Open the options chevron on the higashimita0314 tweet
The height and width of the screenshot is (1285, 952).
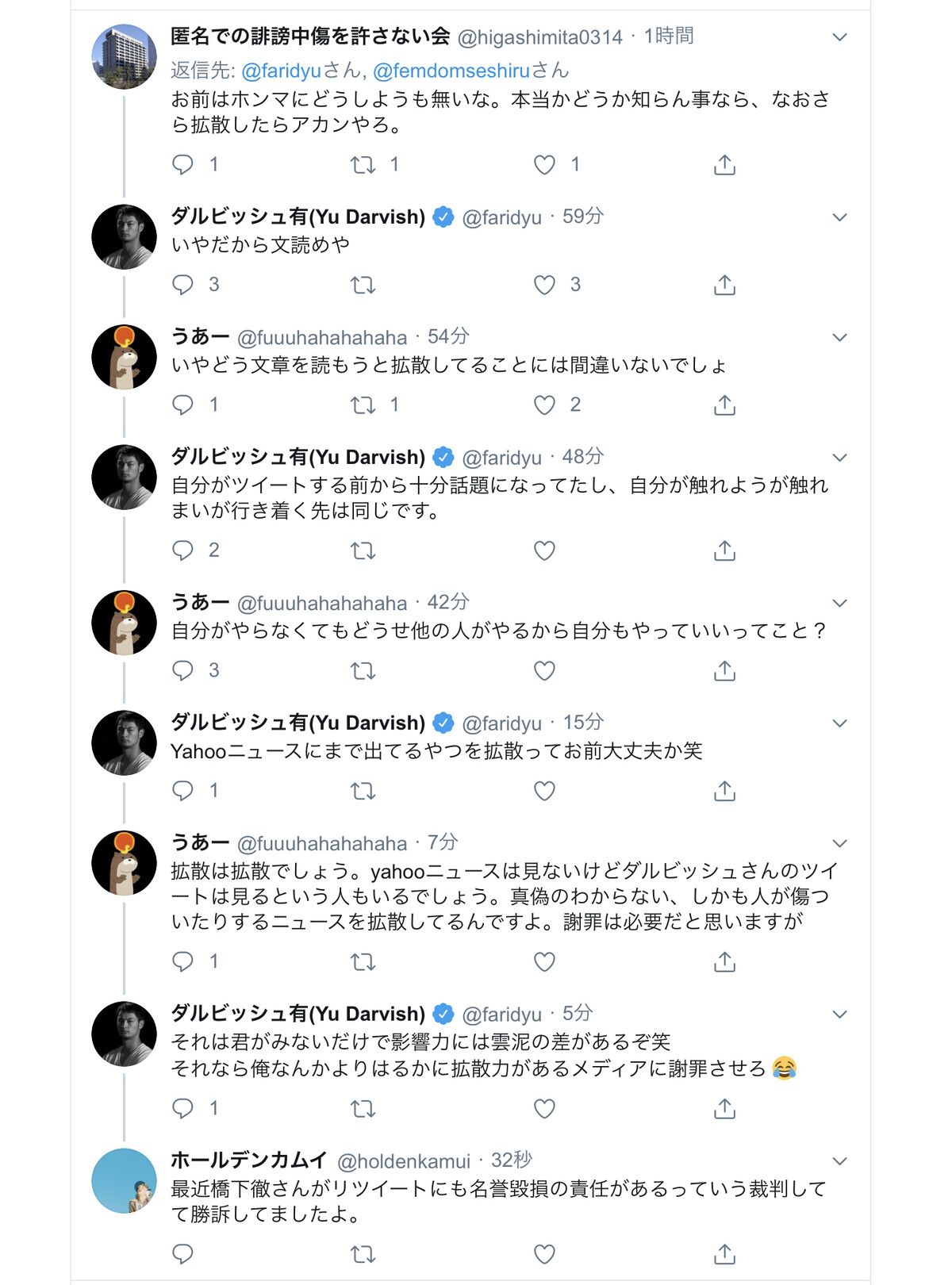839,37
